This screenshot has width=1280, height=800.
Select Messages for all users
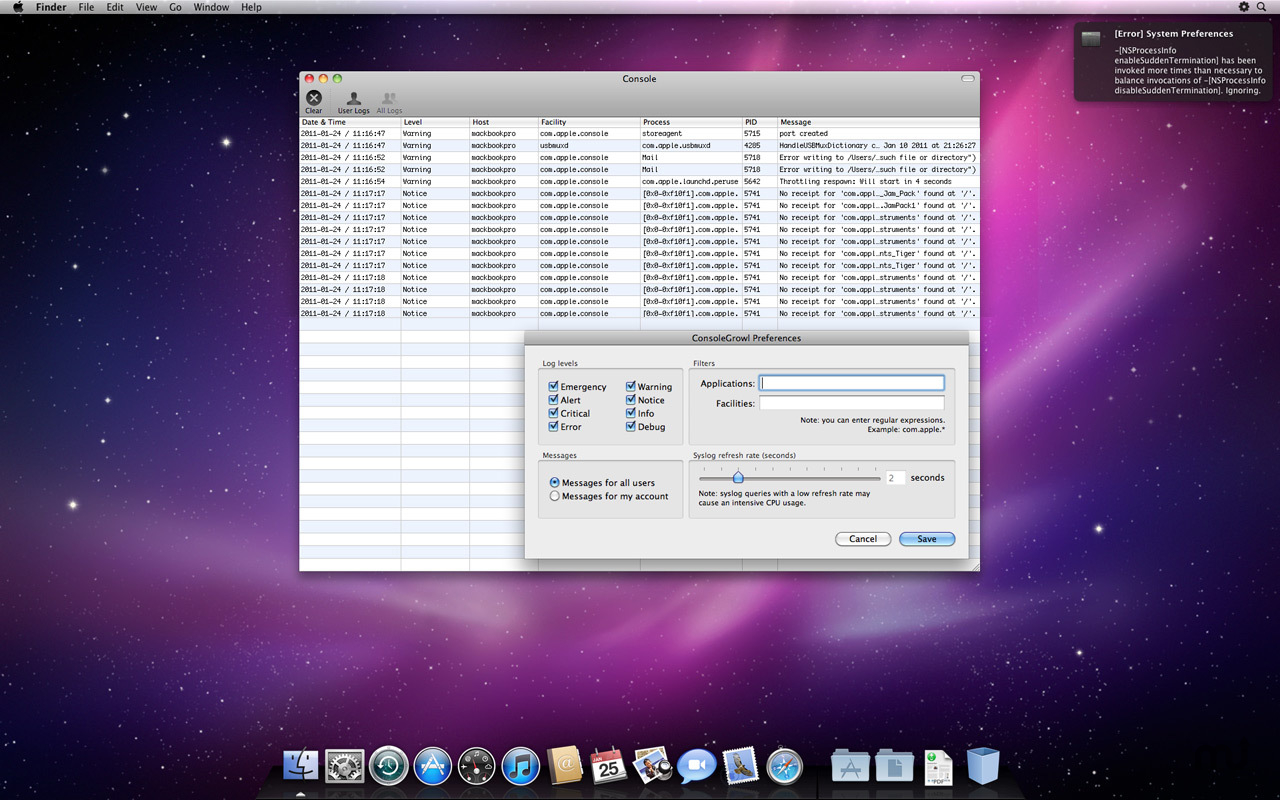(554, 483)
